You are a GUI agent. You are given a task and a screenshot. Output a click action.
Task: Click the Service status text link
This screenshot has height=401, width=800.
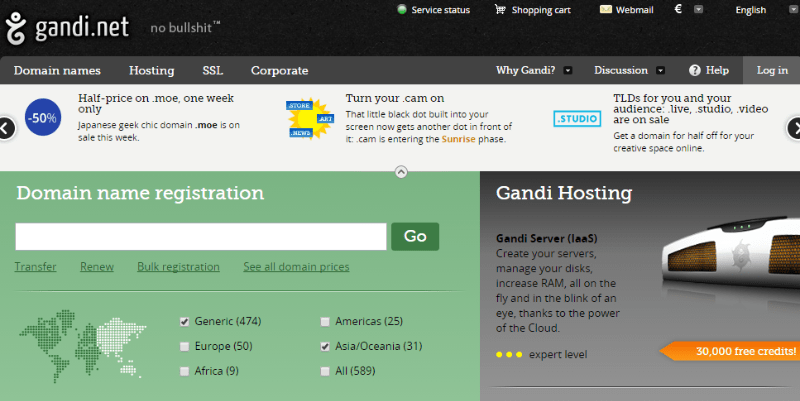441,10
